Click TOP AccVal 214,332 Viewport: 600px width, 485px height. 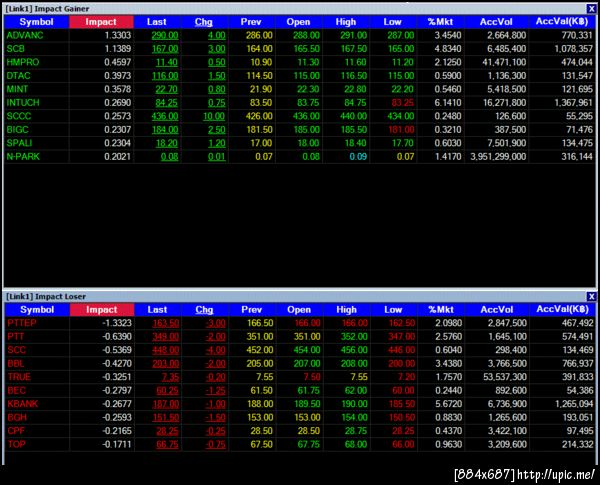(x=578, y=444)
